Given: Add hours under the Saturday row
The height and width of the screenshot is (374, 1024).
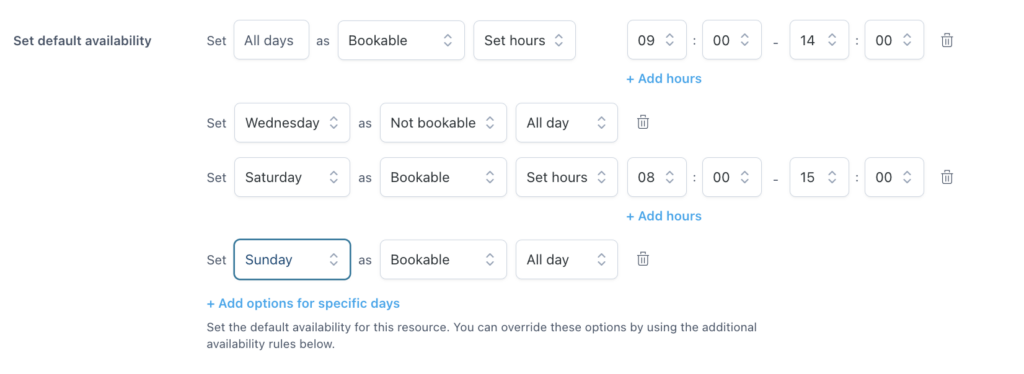Looking at the screenshot, I should (664, 216).
